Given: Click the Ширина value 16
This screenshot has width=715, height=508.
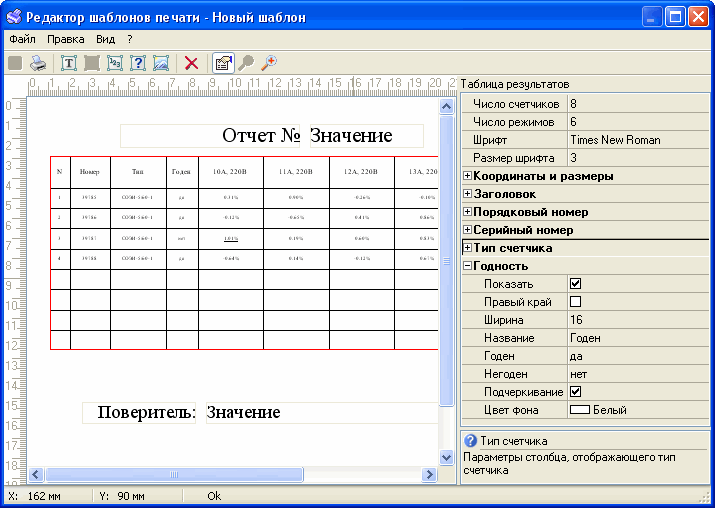Looking at the screenshot, I should coord(639,320).
